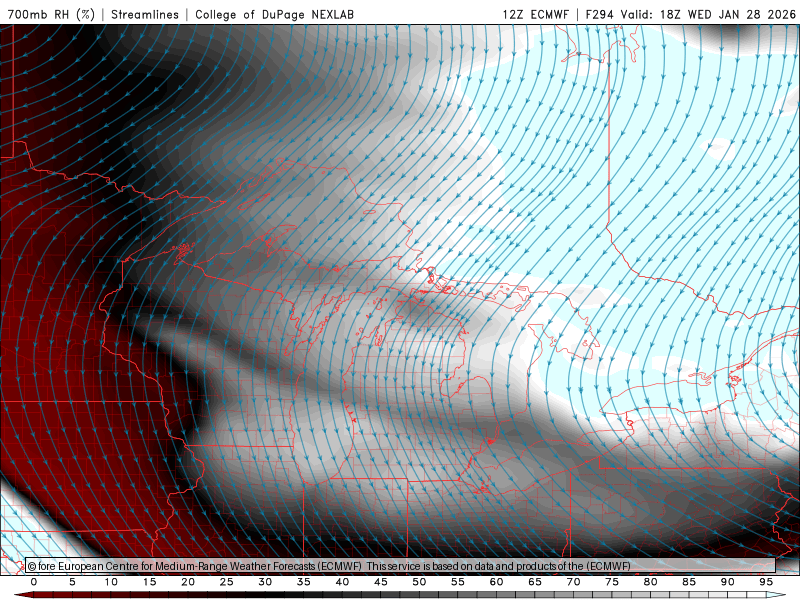Click the 80 value on the colorbar
Image resolution: width=800 pixels, height=600 pixels.
point(650,582)
